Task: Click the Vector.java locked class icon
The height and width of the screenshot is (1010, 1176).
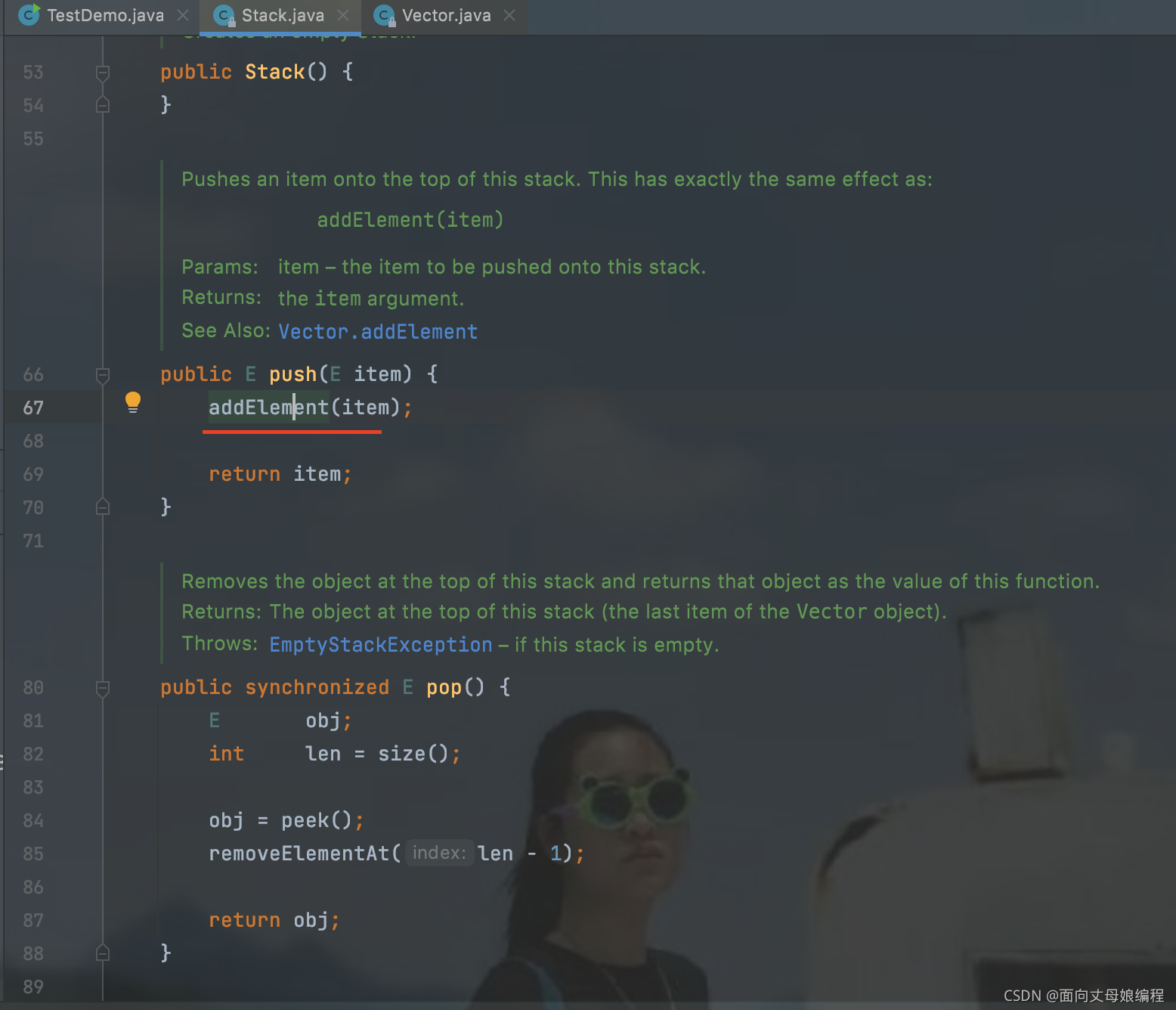Action: (385, 15)
